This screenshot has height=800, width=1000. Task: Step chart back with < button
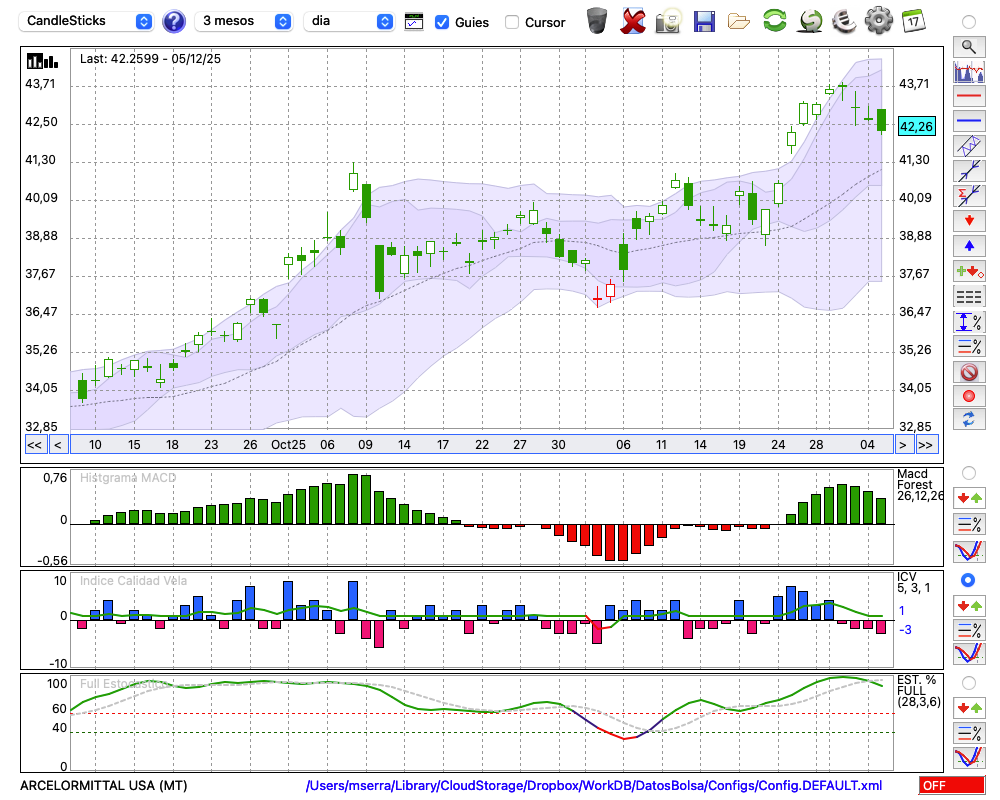click(58, 445)
